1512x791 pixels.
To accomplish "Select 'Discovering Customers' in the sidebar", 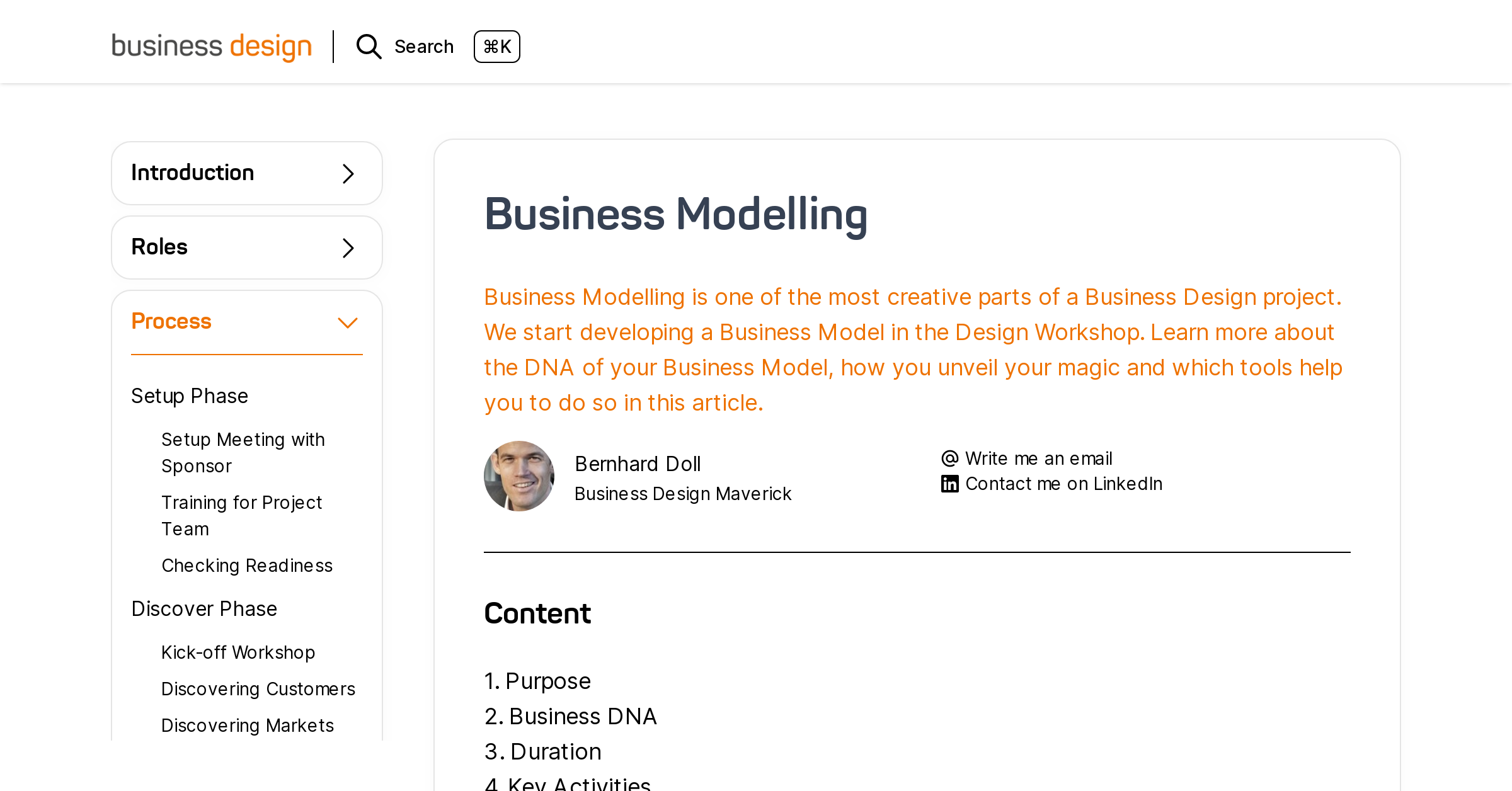I will tap(258, 689).
